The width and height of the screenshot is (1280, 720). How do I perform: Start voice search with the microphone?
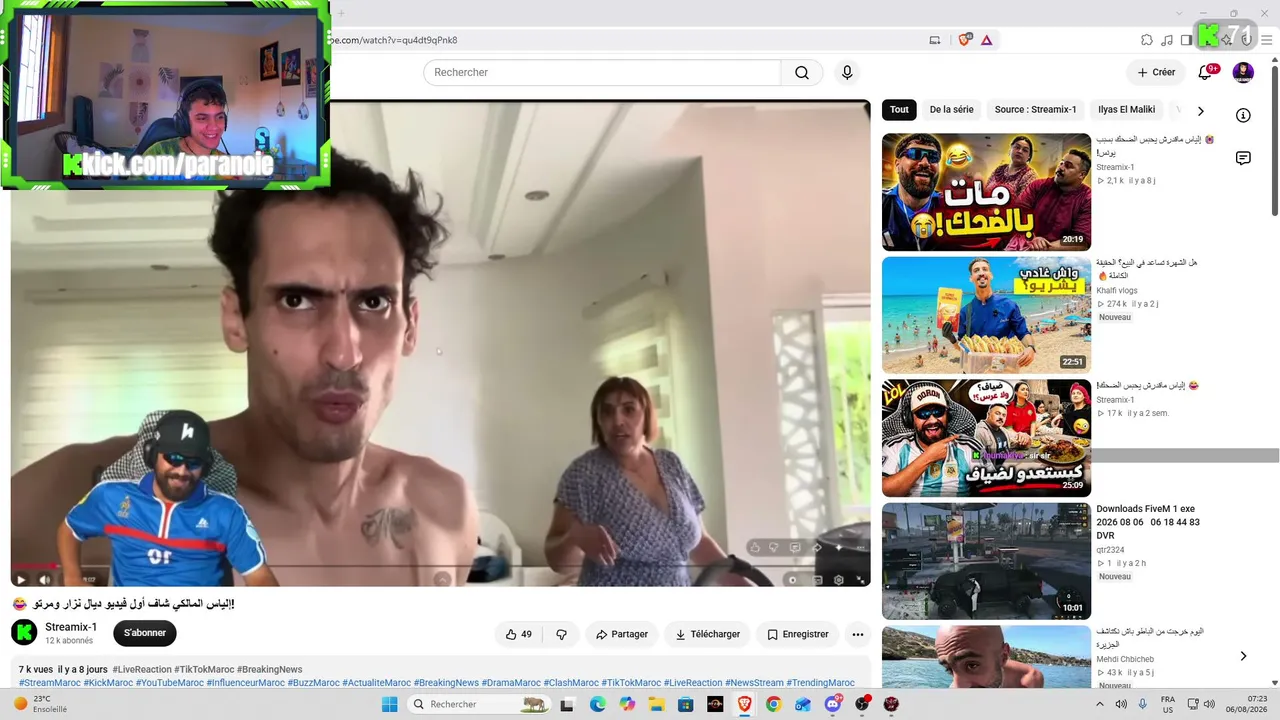point(847,72)
